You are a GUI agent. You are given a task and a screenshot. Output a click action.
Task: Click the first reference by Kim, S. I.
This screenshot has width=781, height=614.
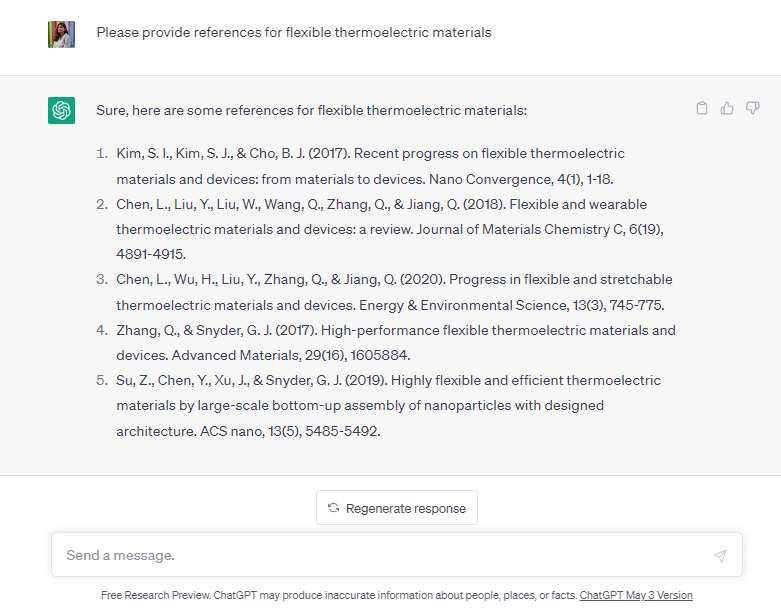pyautogui.click(x=370, y=166)
